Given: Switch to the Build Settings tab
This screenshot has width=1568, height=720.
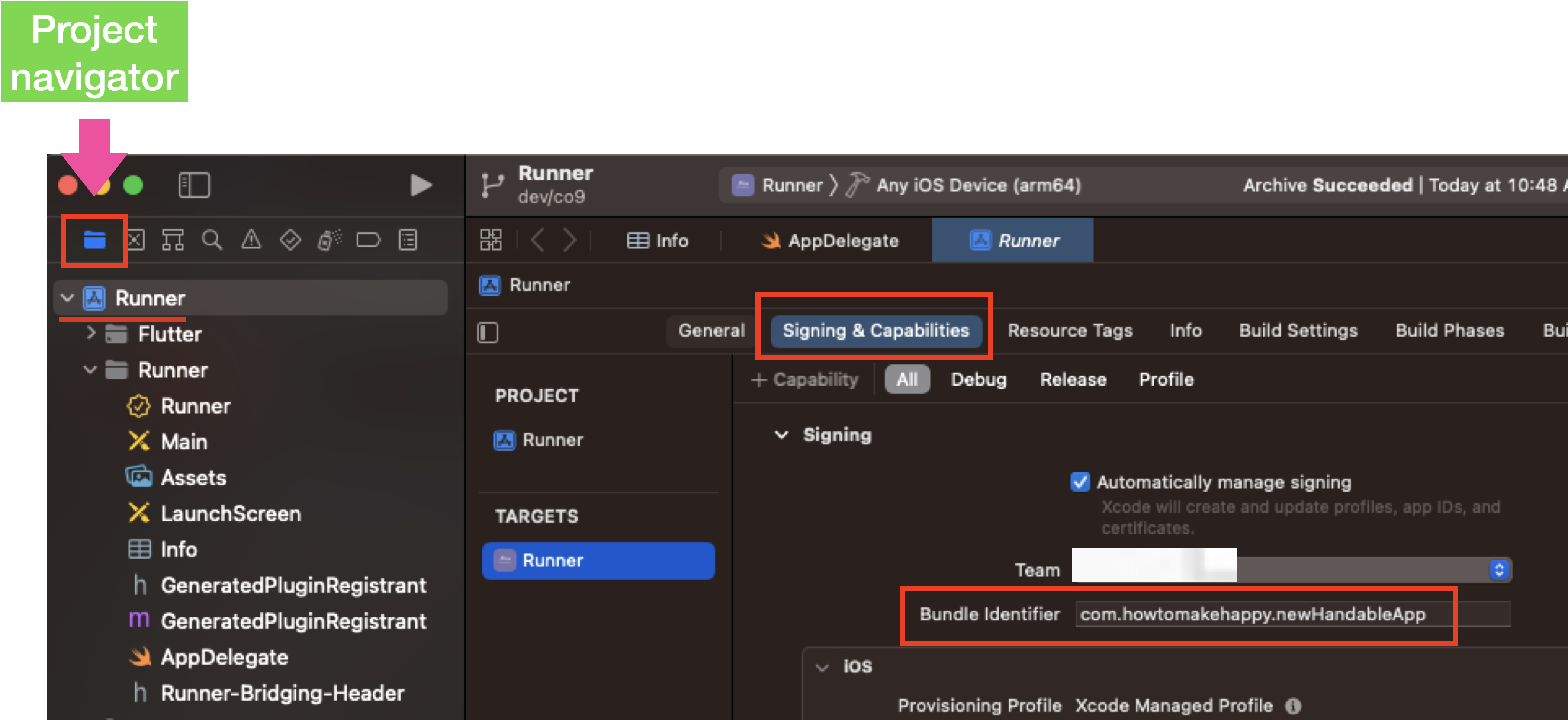Looking at the screenshot, I should click(1298, 331).
